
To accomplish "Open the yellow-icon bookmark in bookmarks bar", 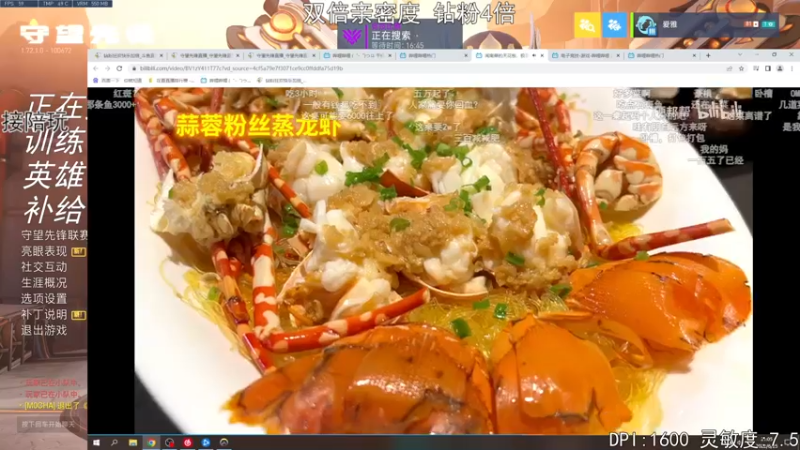I will pyautogui.click(x=171, y=81).
